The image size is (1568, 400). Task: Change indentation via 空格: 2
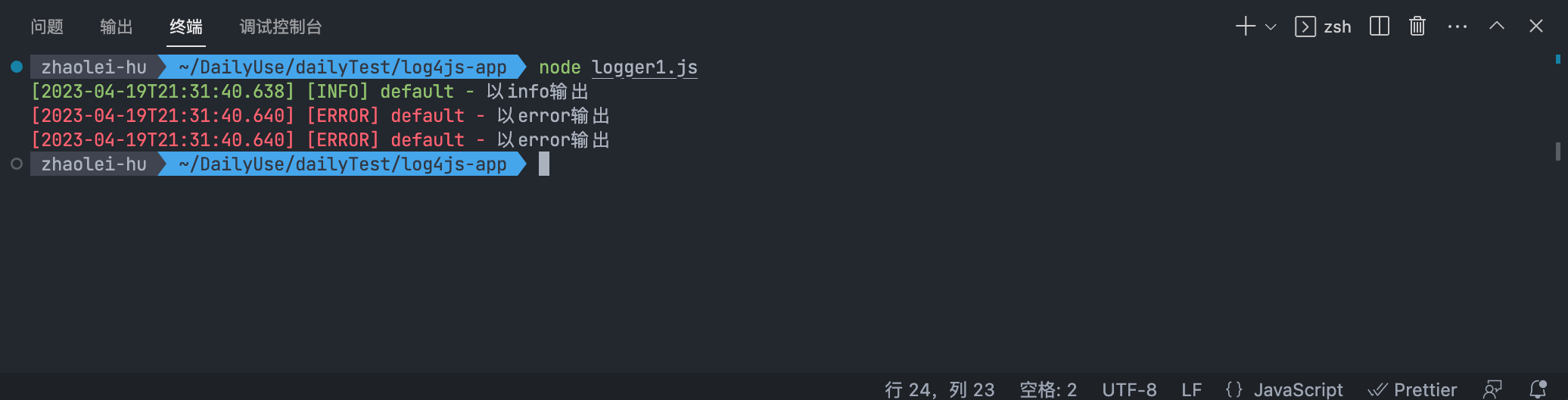point(1048,389)
